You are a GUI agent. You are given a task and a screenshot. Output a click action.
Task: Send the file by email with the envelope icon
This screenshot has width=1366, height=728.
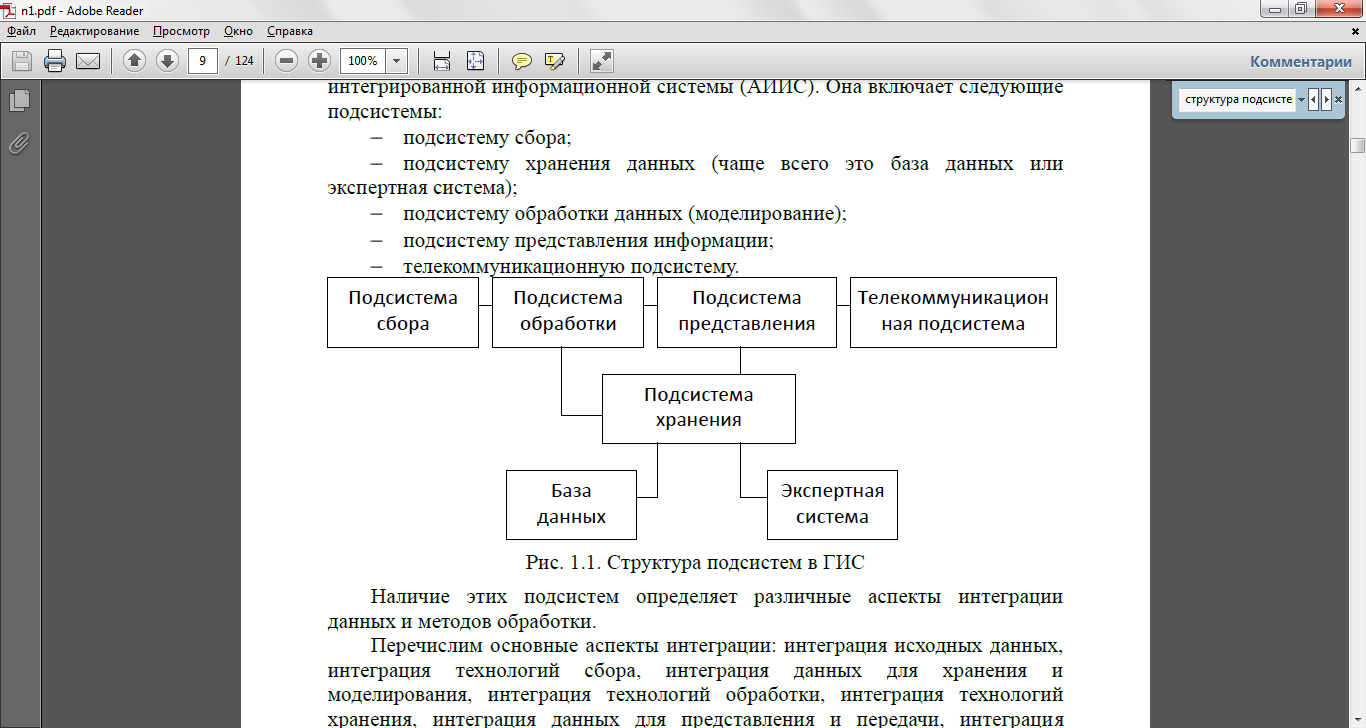88,61
